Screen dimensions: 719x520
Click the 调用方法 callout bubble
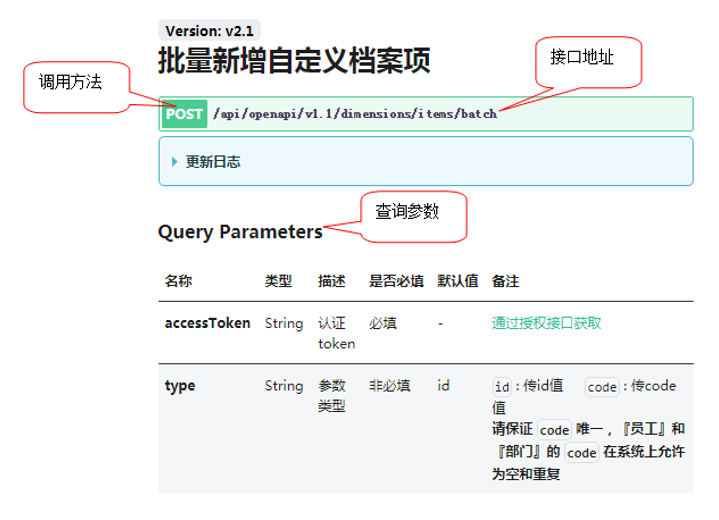point(70,82)
